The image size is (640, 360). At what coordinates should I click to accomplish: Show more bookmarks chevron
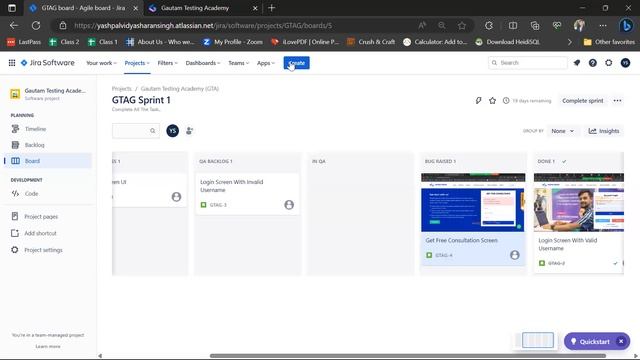569,42
